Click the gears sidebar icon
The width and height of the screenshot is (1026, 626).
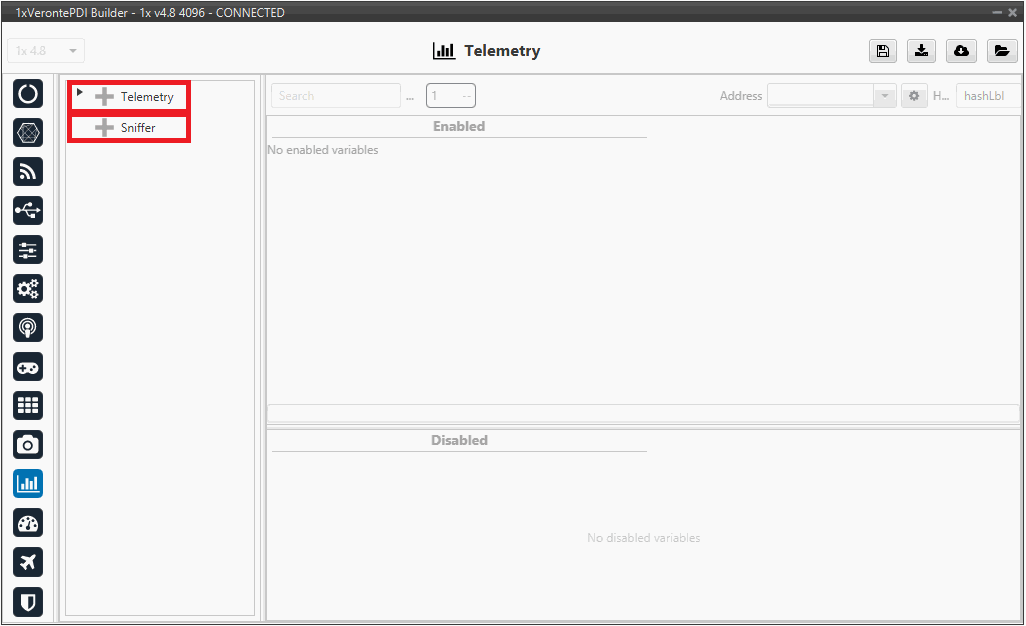pos(28,289)
